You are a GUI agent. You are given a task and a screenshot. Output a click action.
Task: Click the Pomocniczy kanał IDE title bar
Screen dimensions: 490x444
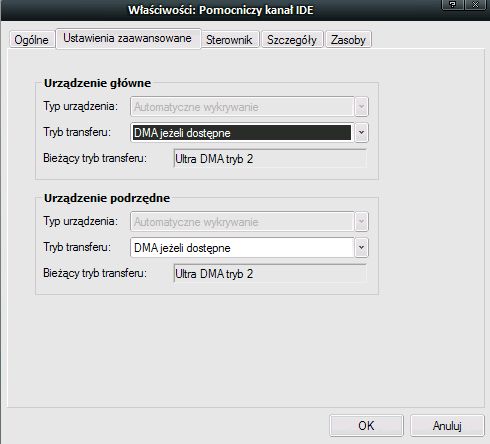221,10
